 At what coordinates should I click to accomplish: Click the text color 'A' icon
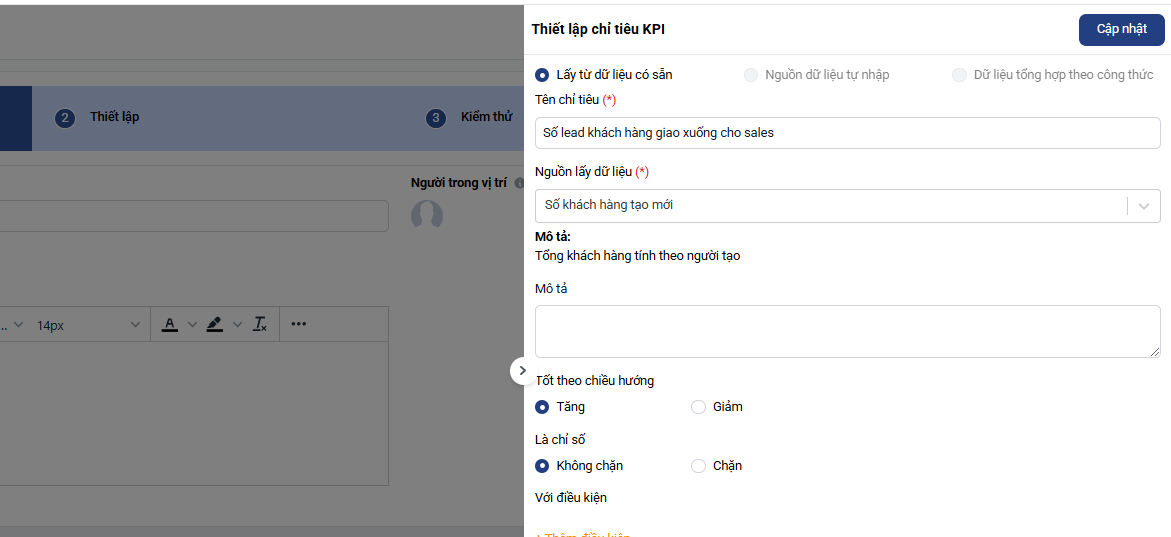(x=170, y=324)
